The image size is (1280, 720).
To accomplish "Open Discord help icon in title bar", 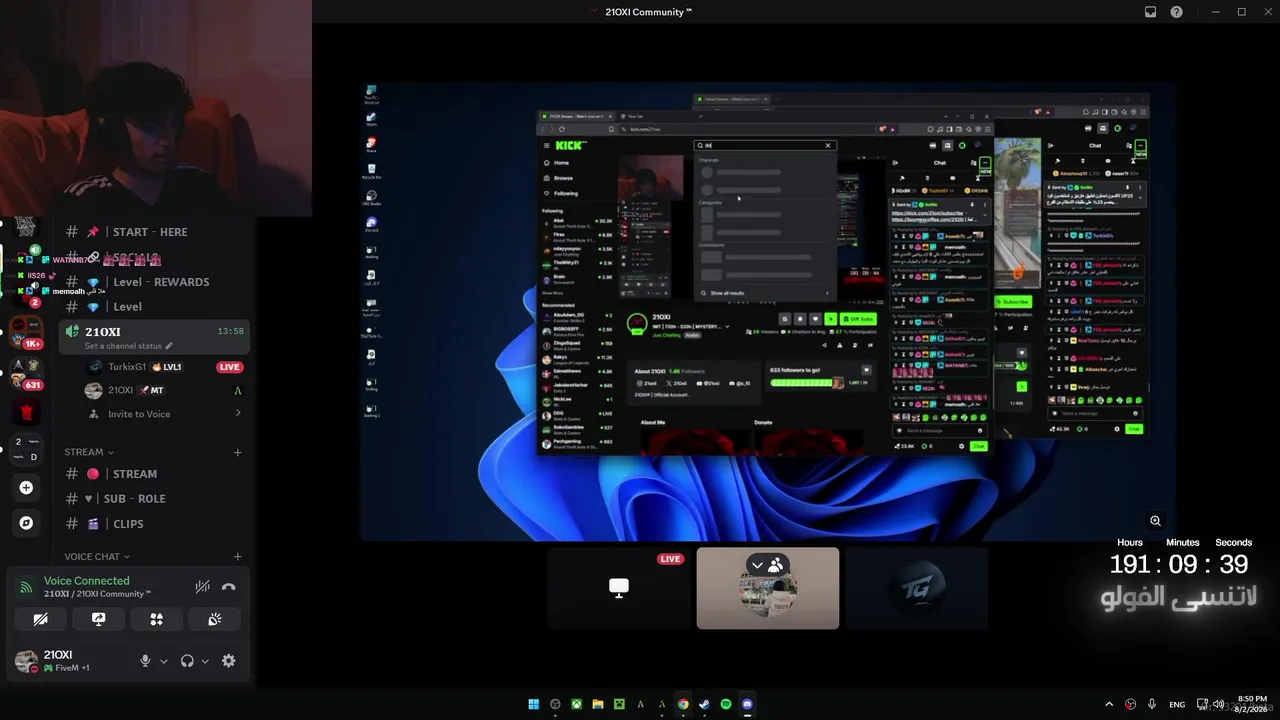I will point(1177,12).
